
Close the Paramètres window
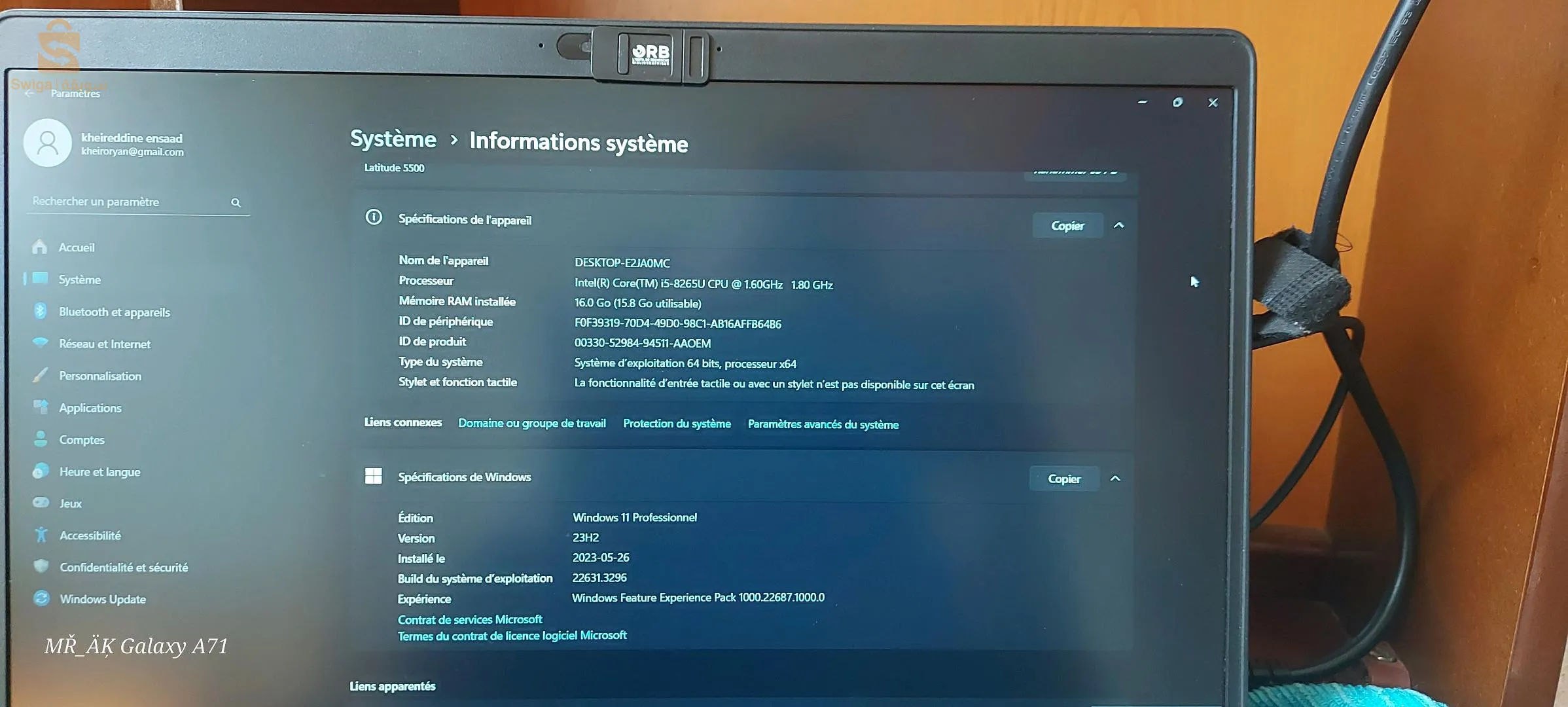pos(1213,102)
